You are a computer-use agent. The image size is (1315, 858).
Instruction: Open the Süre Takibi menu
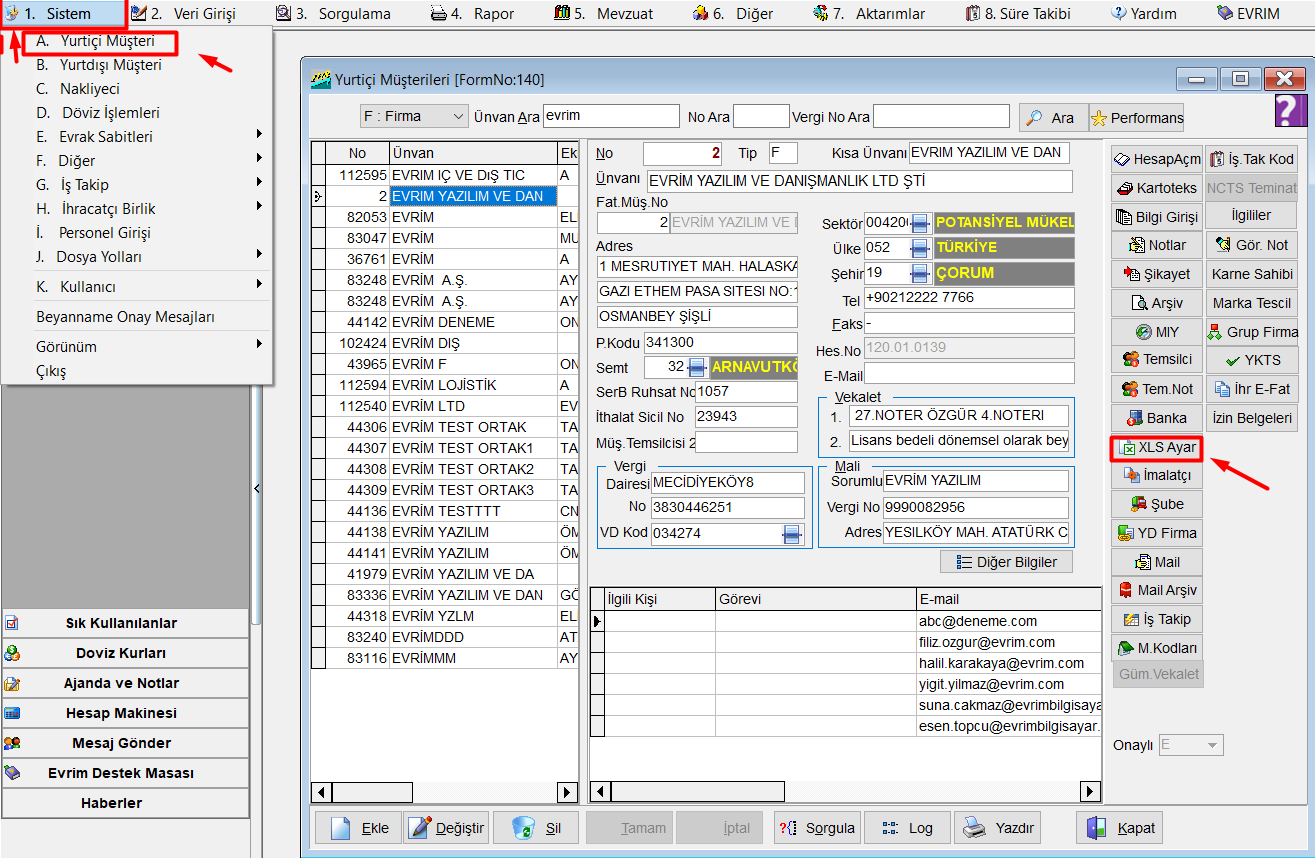[x=1018, y=14]
